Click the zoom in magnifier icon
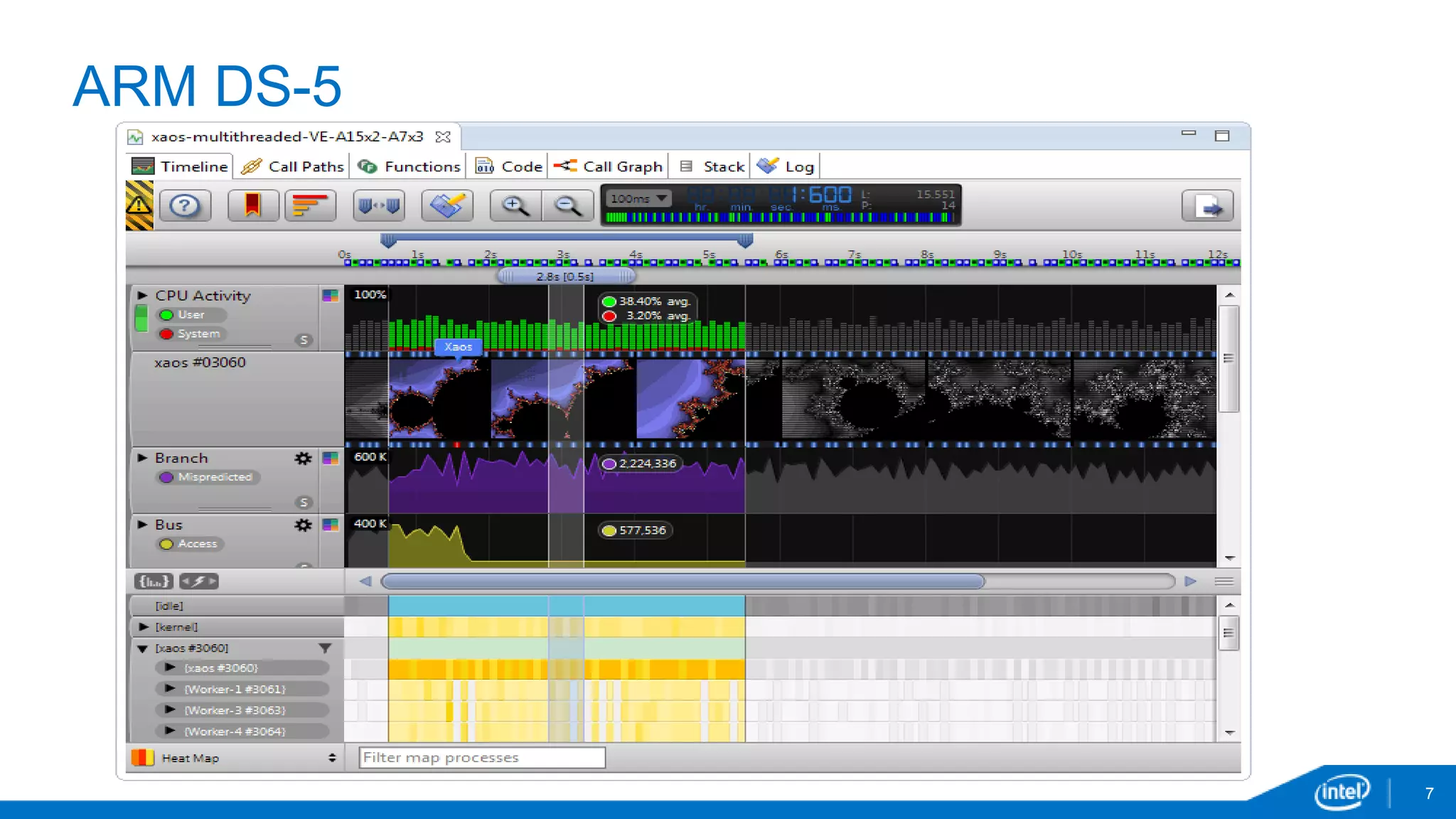The width and height of the screenshot is (1456, 819). (515, 206)
